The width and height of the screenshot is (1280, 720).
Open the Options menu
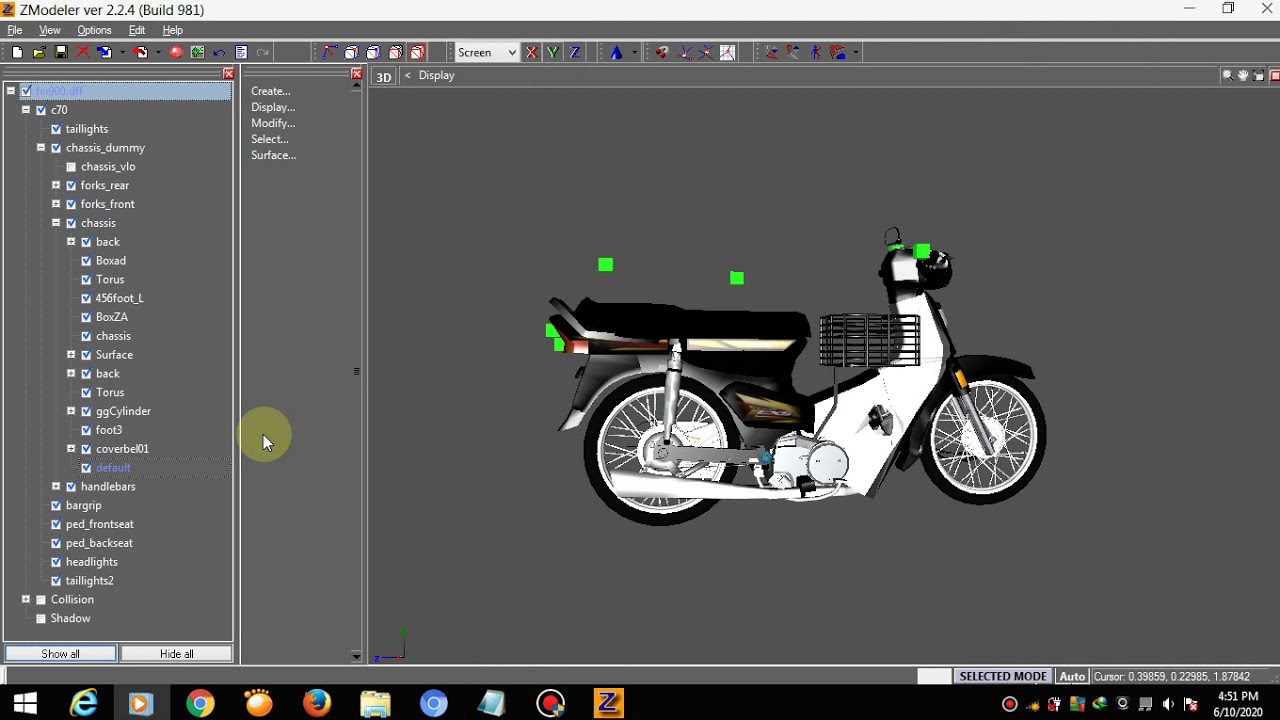coord(94,30)
